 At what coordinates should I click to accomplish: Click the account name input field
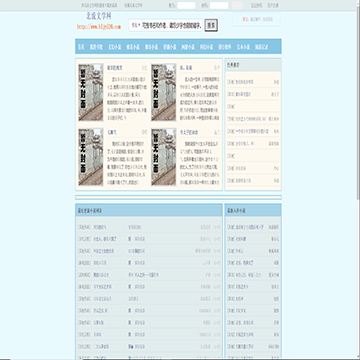[187, 5]
